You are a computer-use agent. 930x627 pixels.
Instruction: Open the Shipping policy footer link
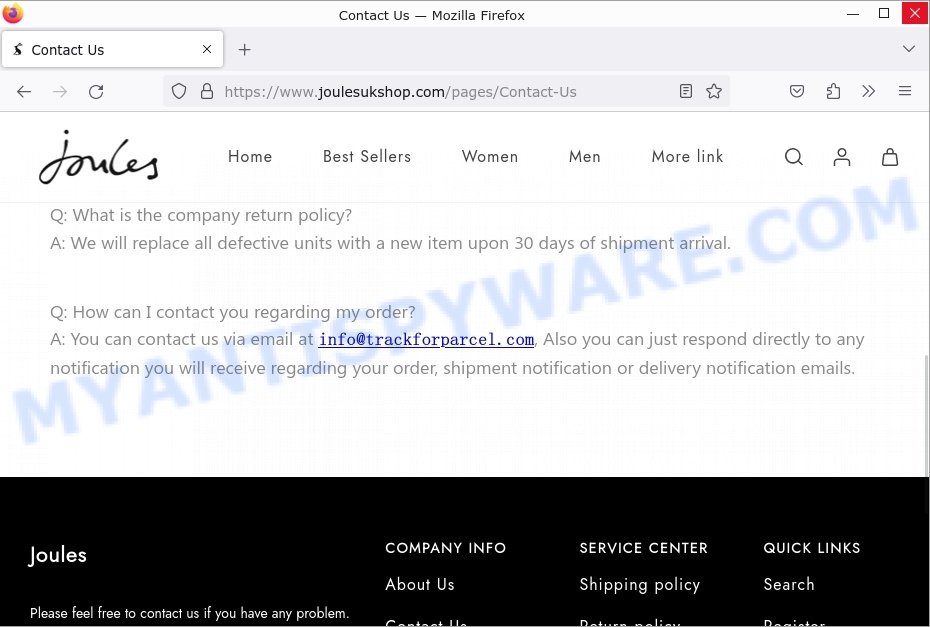[x=639, y=585]
